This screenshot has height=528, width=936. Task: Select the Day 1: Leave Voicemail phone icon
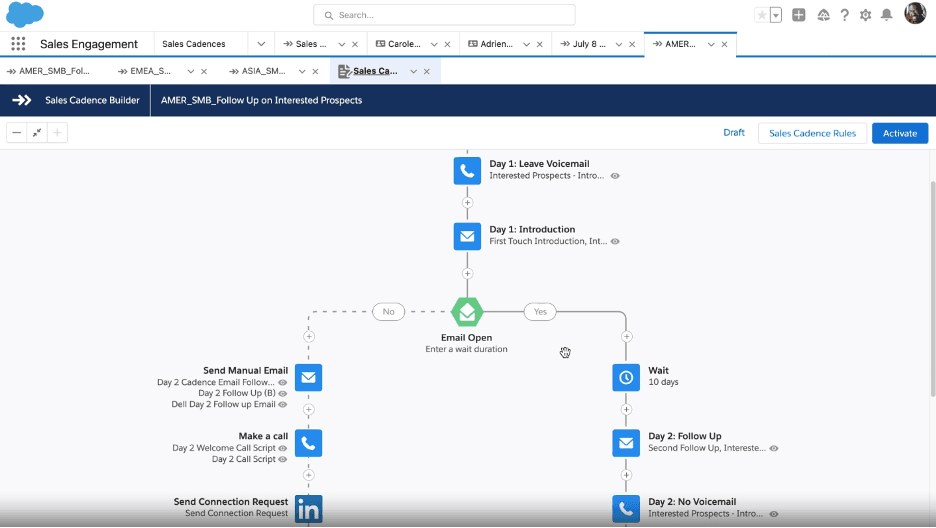coord(467,170)
